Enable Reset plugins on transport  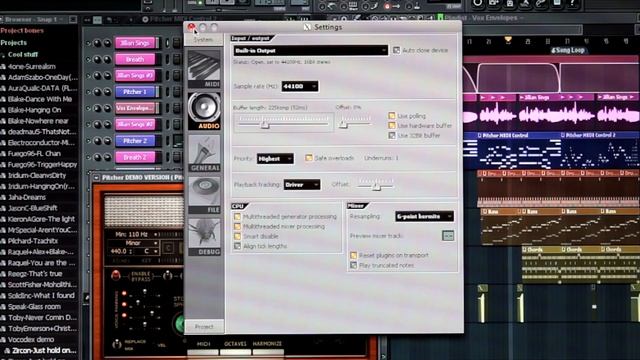[x=353, y=255]
